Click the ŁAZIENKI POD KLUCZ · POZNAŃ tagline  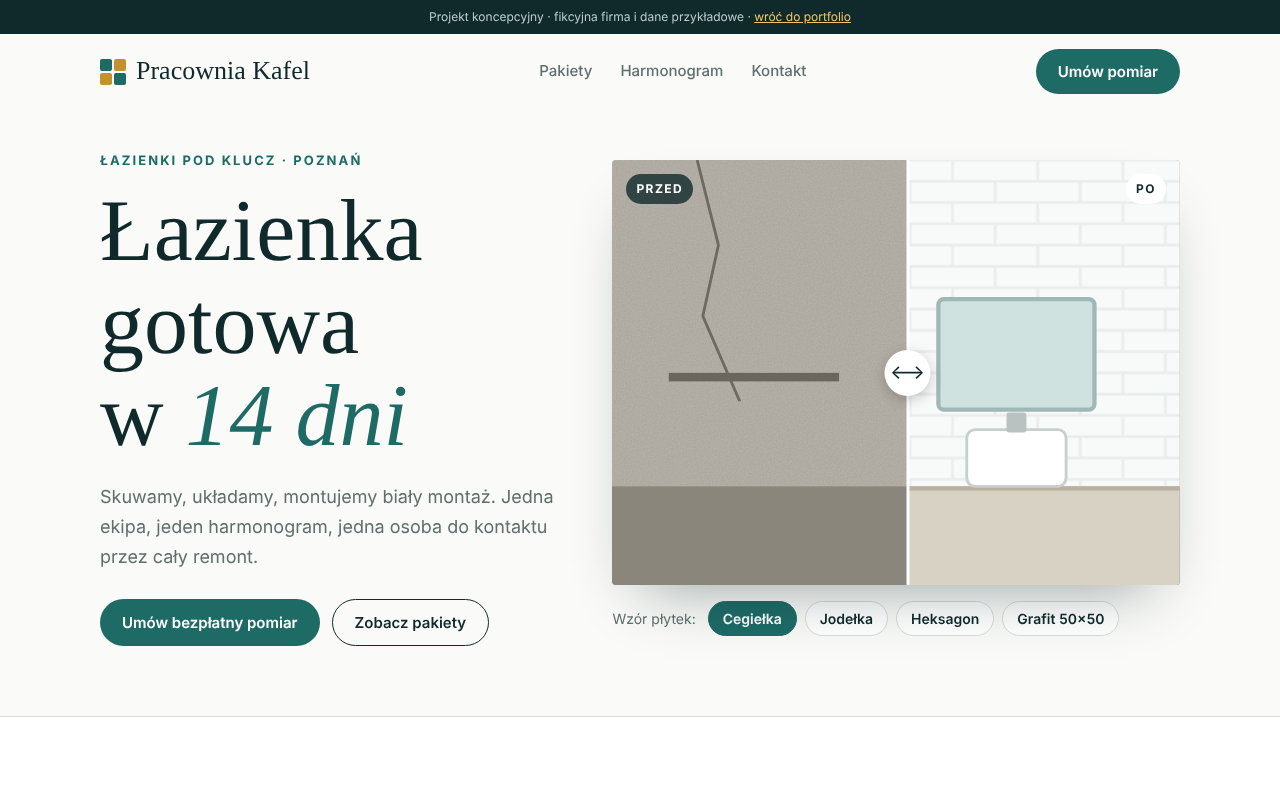point(231,160)
